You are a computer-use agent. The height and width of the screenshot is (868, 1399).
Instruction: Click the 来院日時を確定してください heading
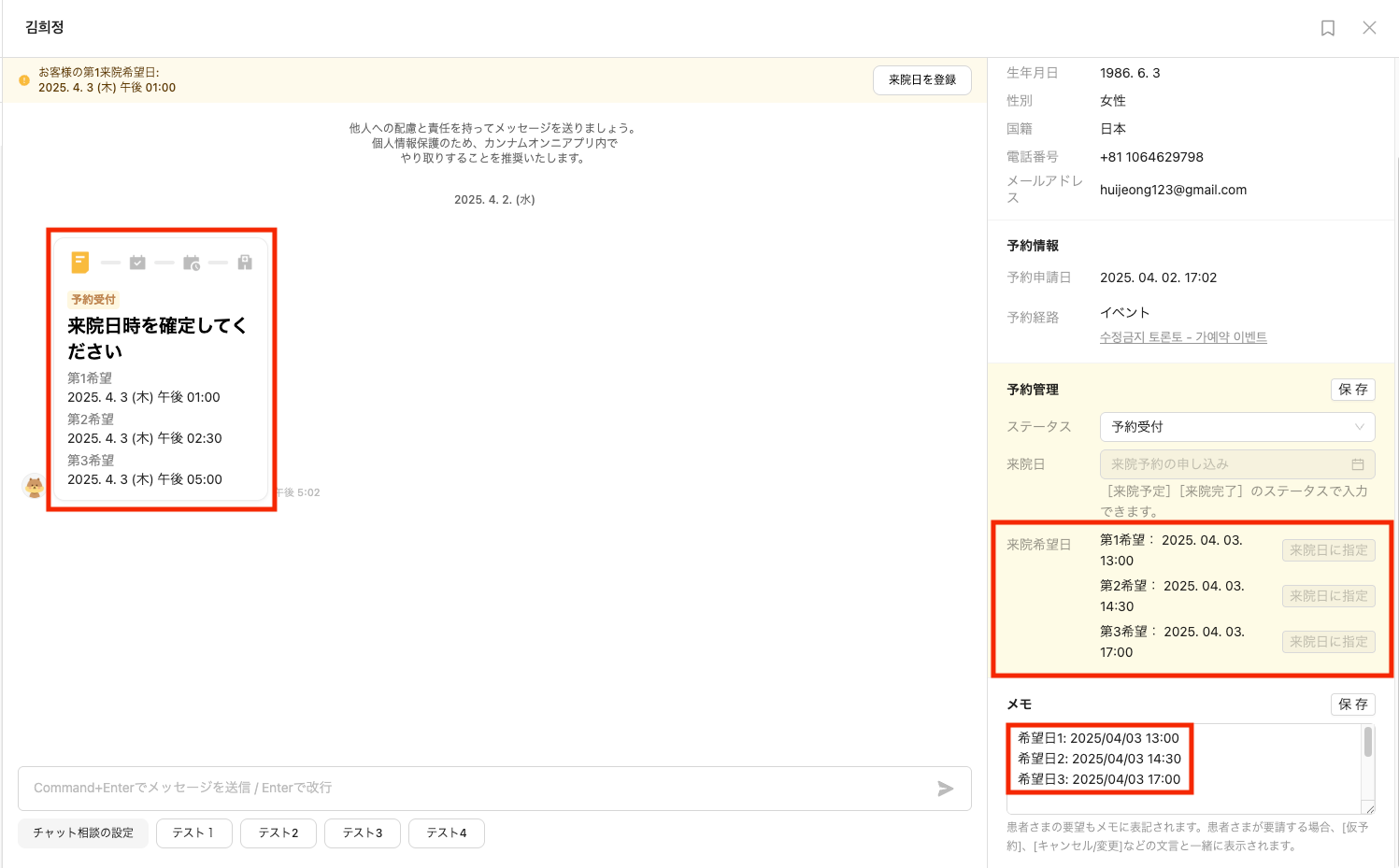(x=157, y=338)
